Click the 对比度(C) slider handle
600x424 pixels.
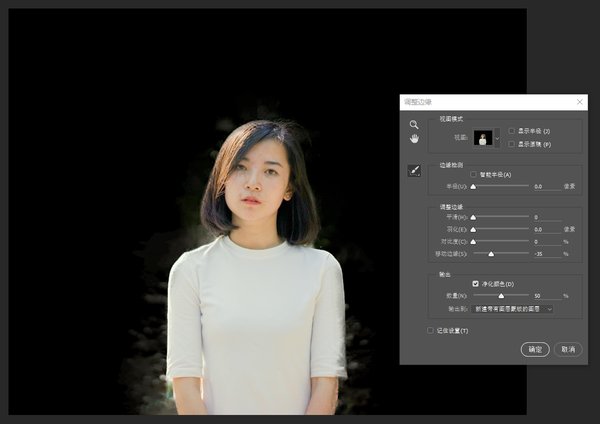(473, 241)
